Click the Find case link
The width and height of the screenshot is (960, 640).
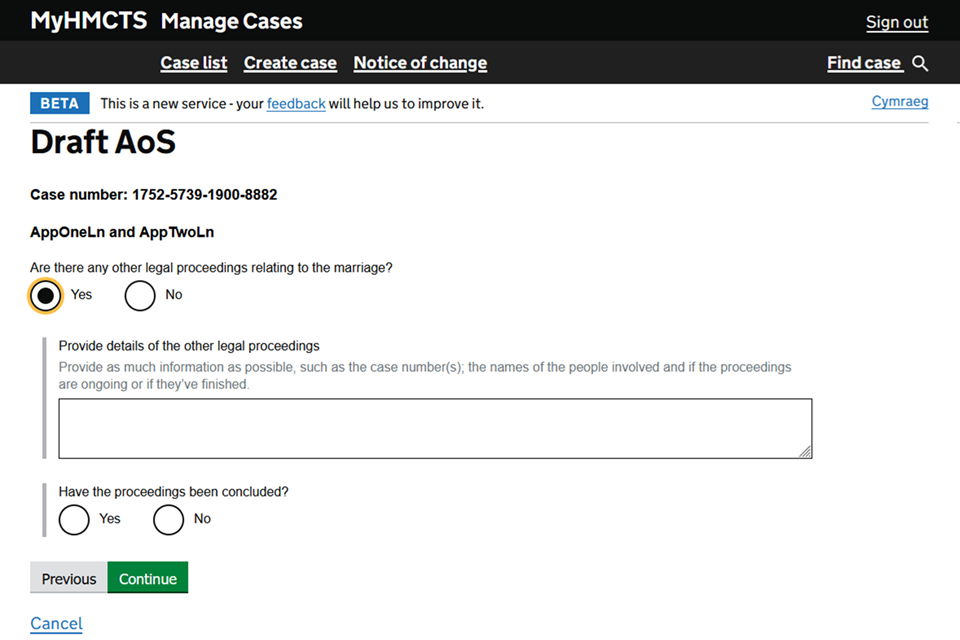click(x=864, y=63)
